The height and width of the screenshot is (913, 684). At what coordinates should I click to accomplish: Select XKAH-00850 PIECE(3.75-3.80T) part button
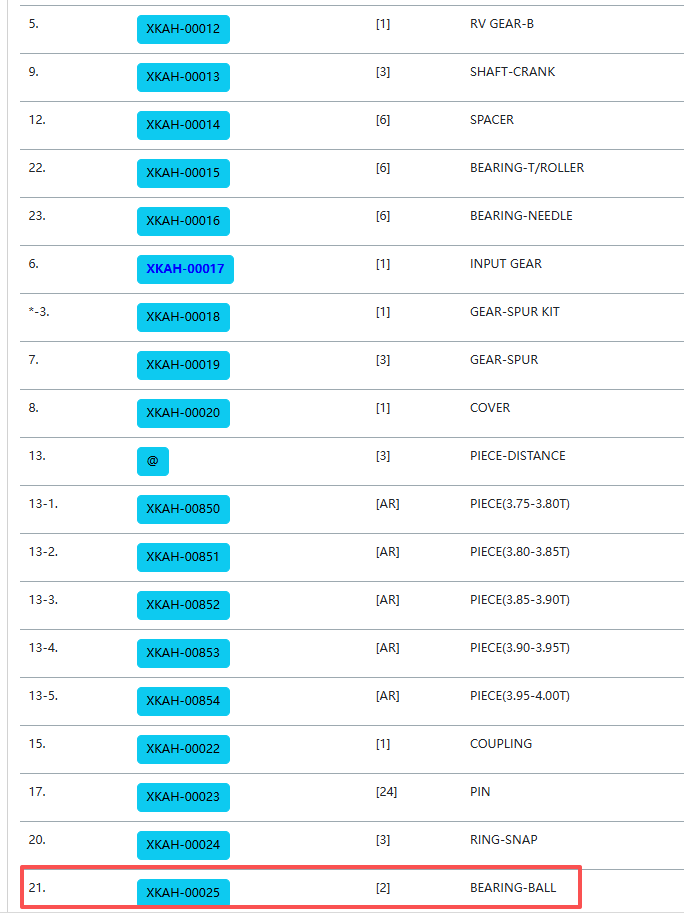(183, 509)
